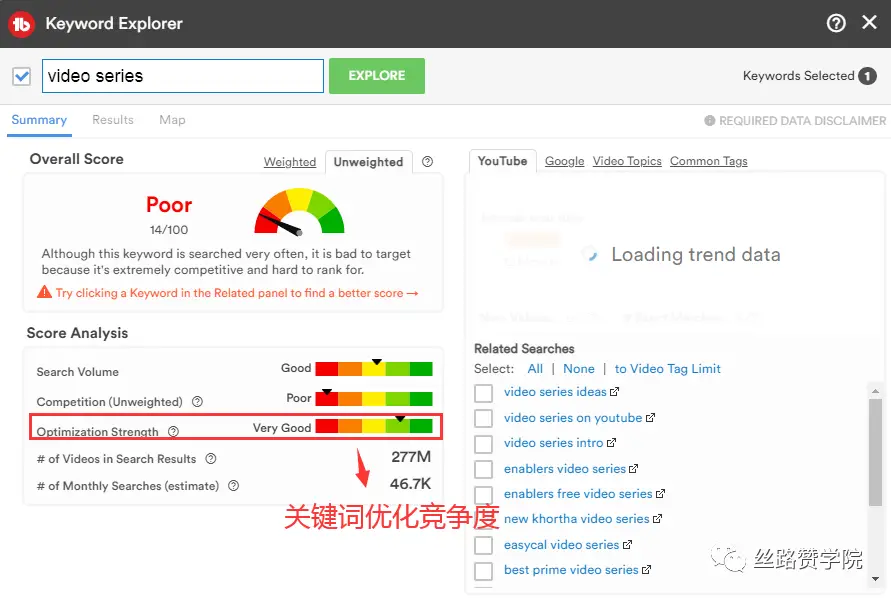Open external link icon for video series ideas

click(x=614, y=392)
